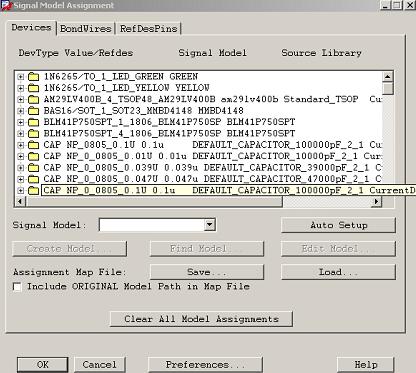Screen dimensions: 416x373
Task: Expand the AM29LV400B_4_TSOP48 tree node
Action: click(21, 99)
